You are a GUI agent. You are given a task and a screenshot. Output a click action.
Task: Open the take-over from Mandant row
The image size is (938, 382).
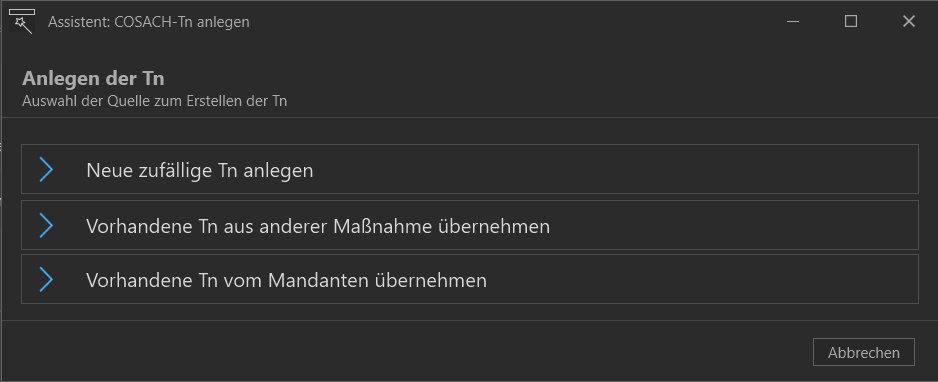coord(470,279)
